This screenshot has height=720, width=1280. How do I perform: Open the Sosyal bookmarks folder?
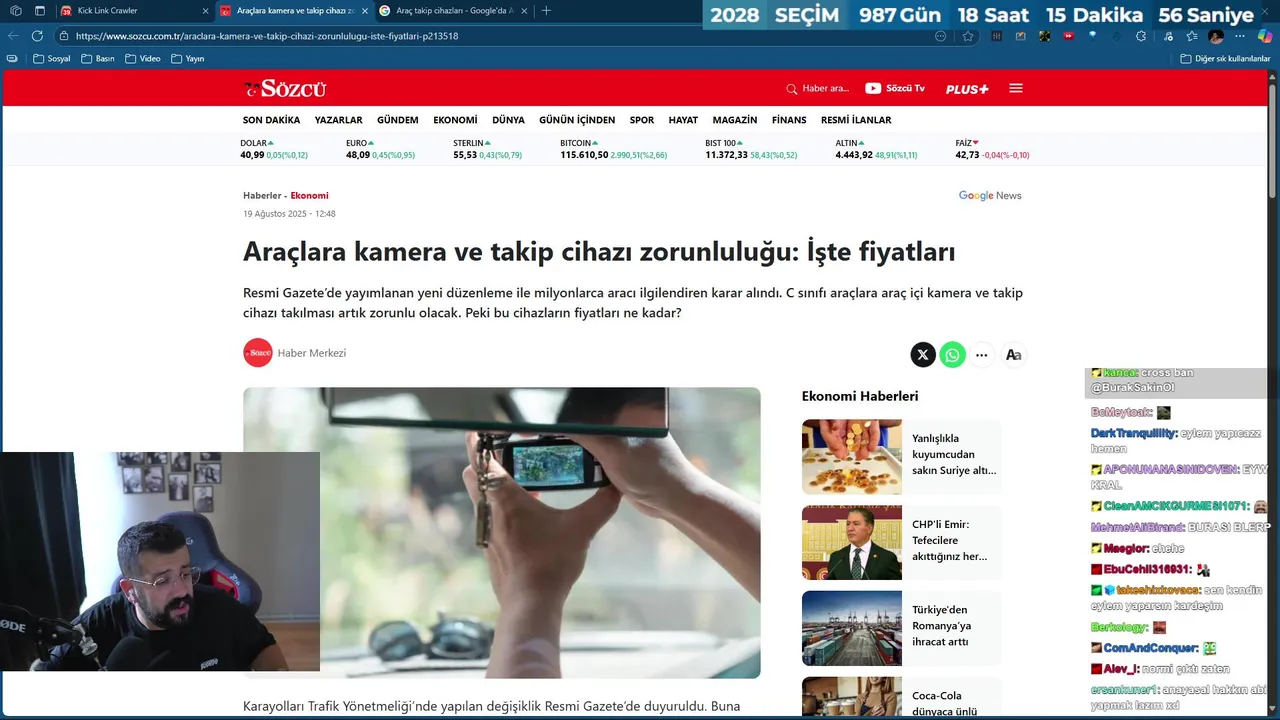click(51, 59)
